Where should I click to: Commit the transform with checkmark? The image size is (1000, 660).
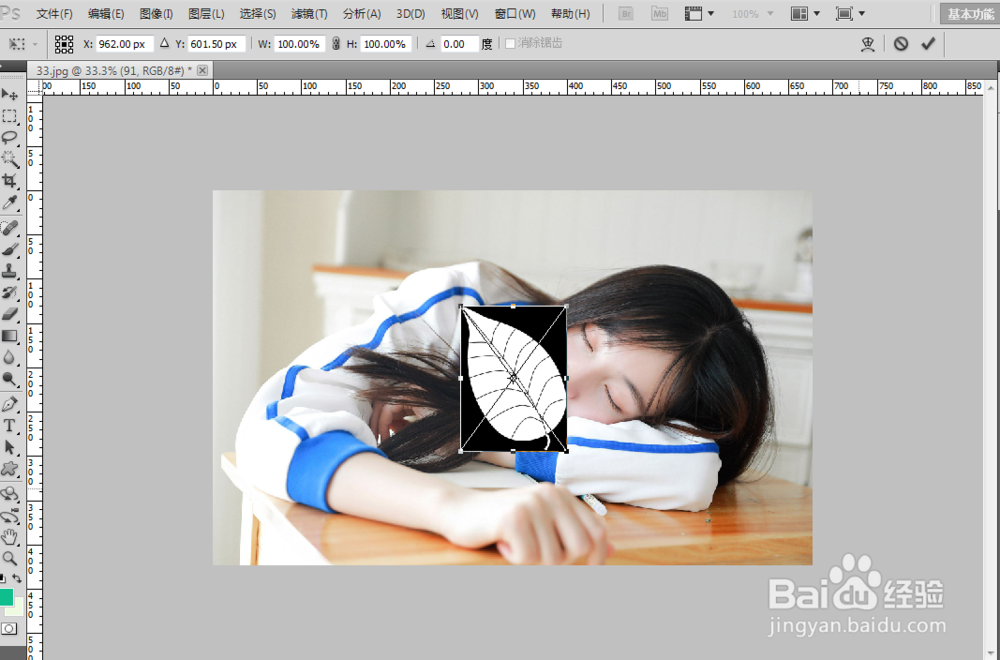[928, 43]
